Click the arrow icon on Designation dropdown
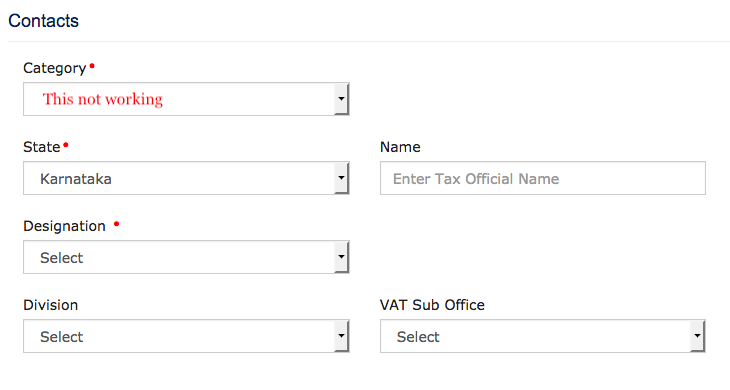 (341, 257)
